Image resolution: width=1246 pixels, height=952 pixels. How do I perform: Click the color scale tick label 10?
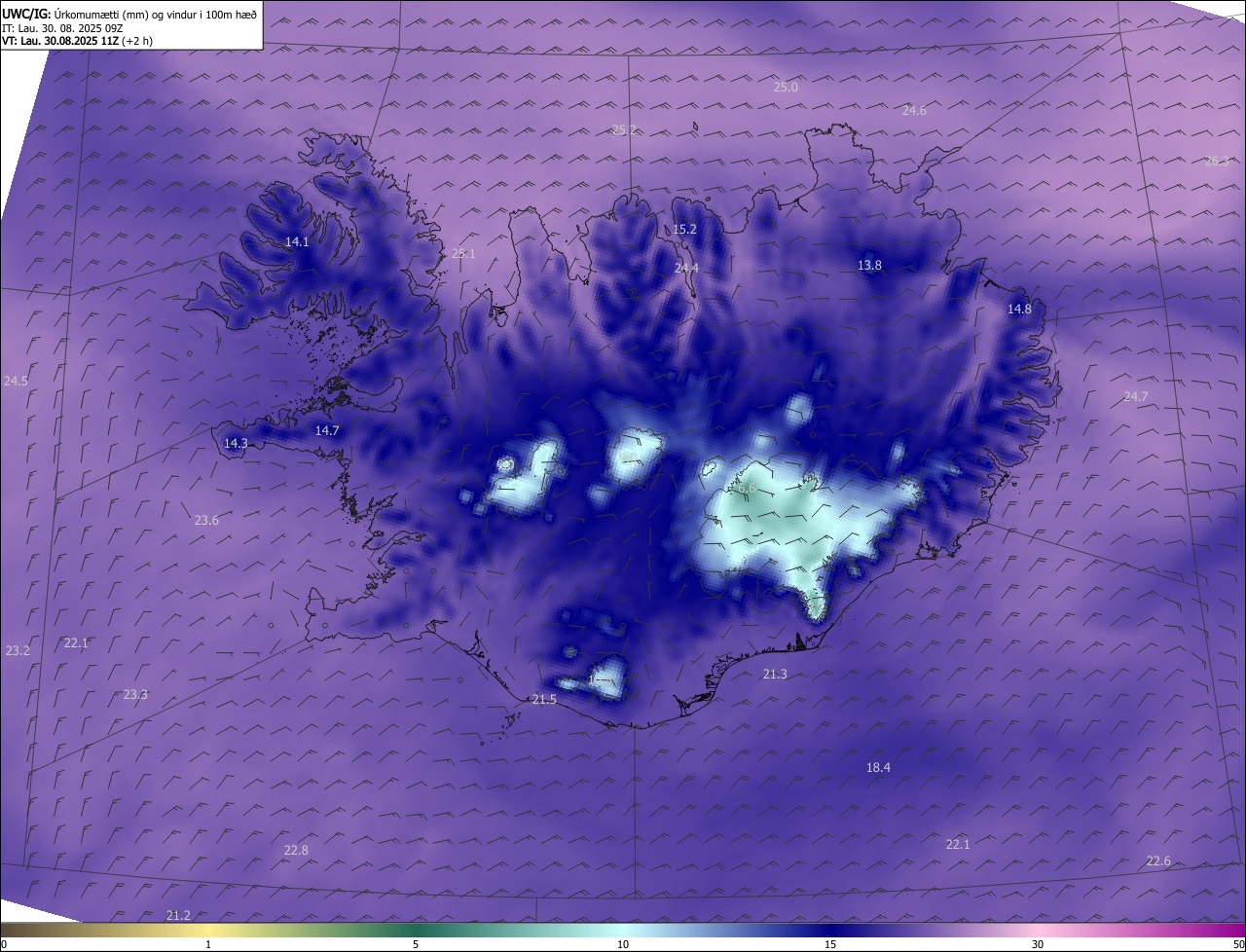coord(623,944)
